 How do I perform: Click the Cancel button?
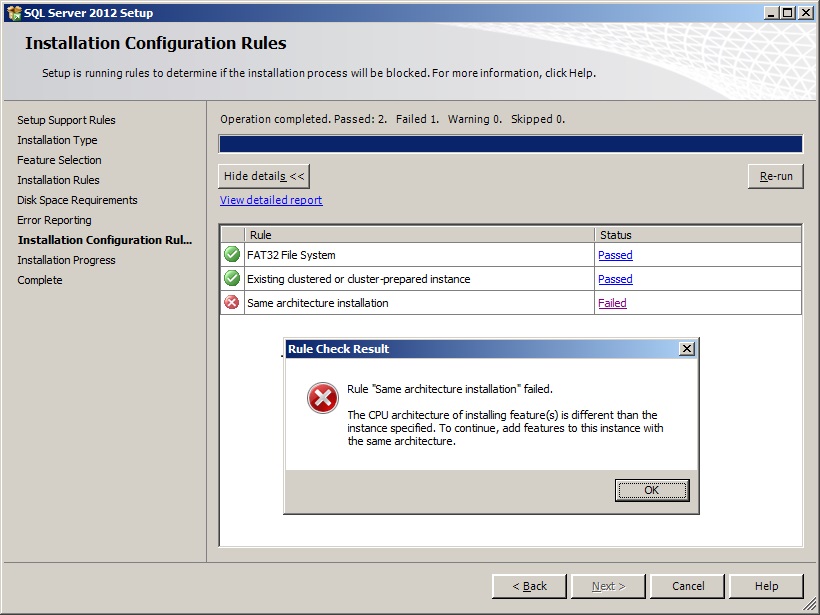(x=688, y=586)
